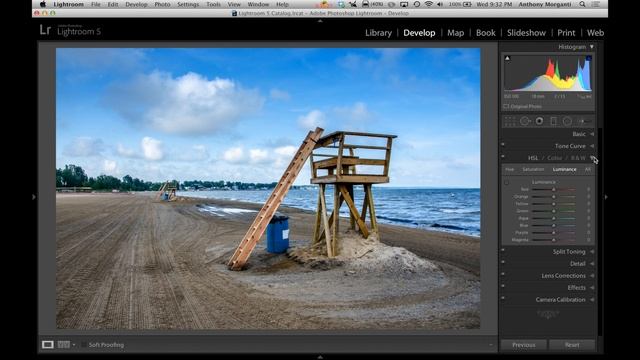Switch to the Map module
The image size is (640, 360).
[456, 33]
